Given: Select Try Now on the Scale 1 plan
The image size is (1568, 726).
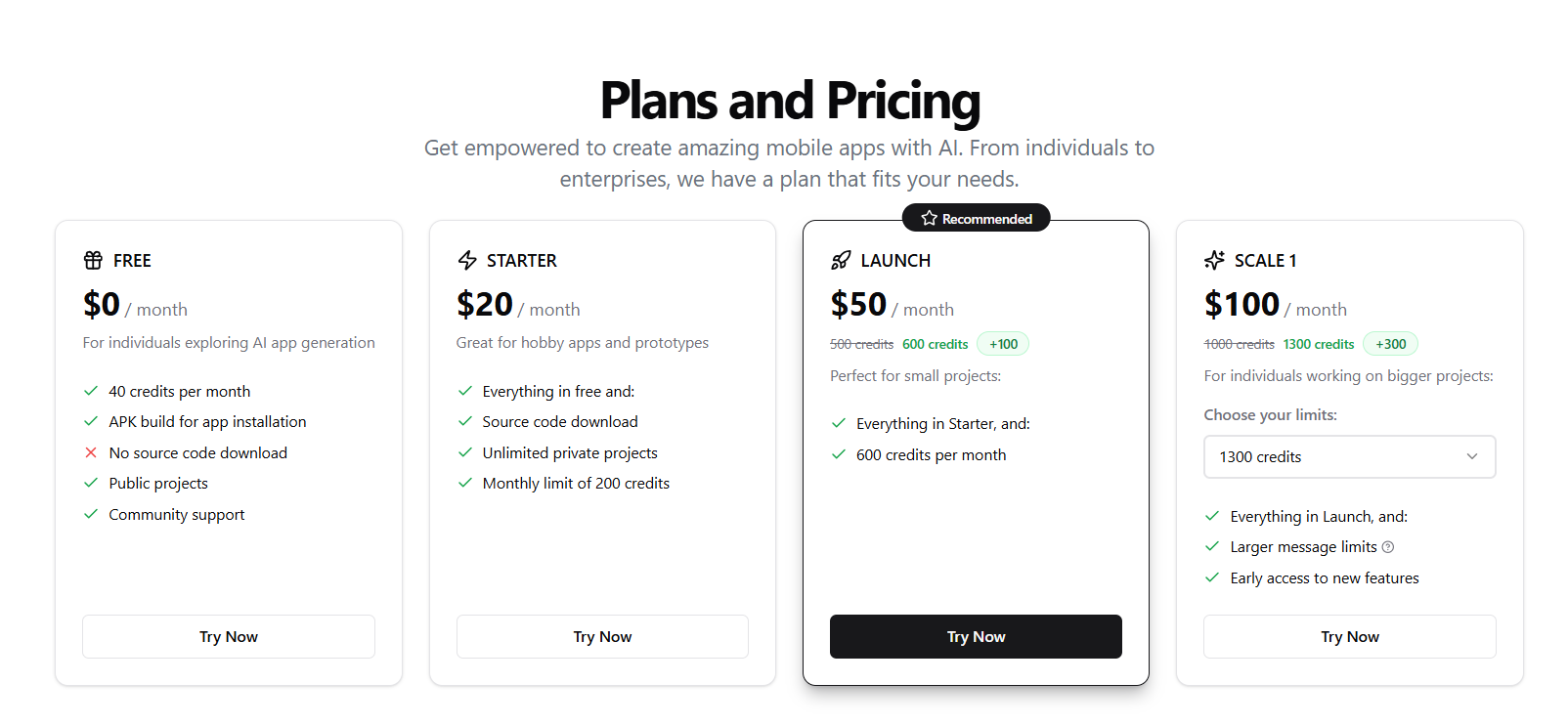Looking at the screenshot, I should (x=1349, y=636).
